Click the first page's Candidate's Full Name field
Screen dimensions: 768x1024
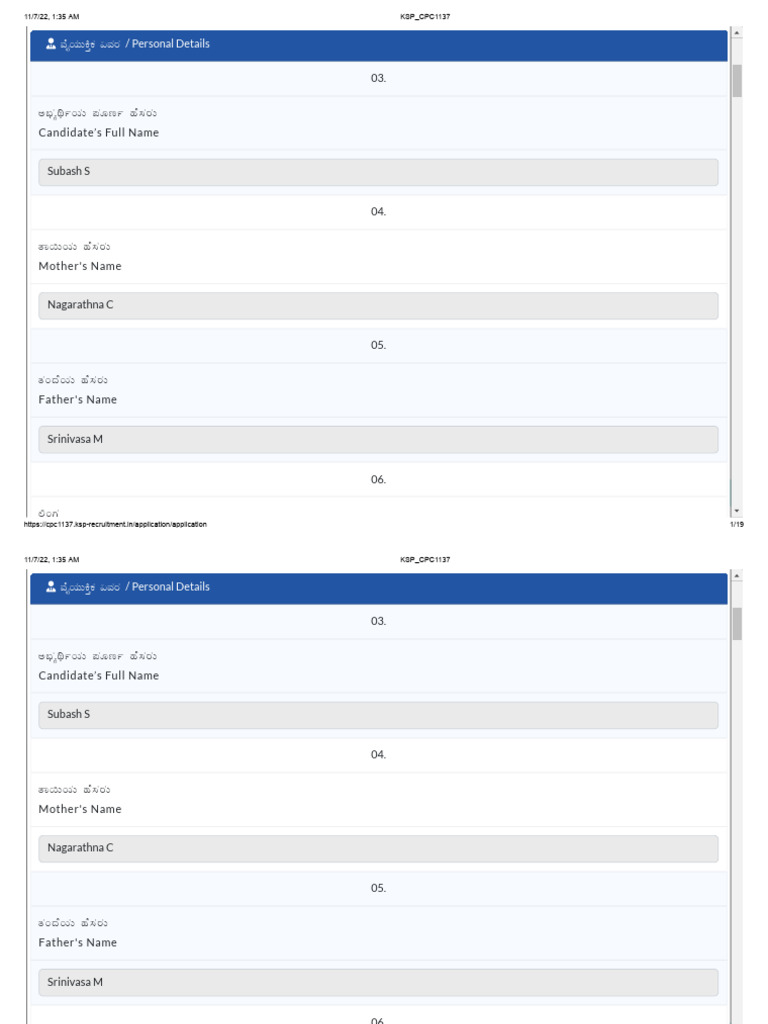point(378,172)
